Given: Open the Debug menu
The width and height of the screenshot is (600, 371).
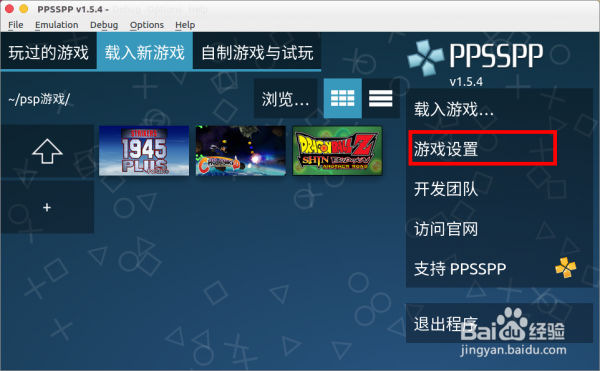Looking at the screenshot, I should click(x=104, y=25).
